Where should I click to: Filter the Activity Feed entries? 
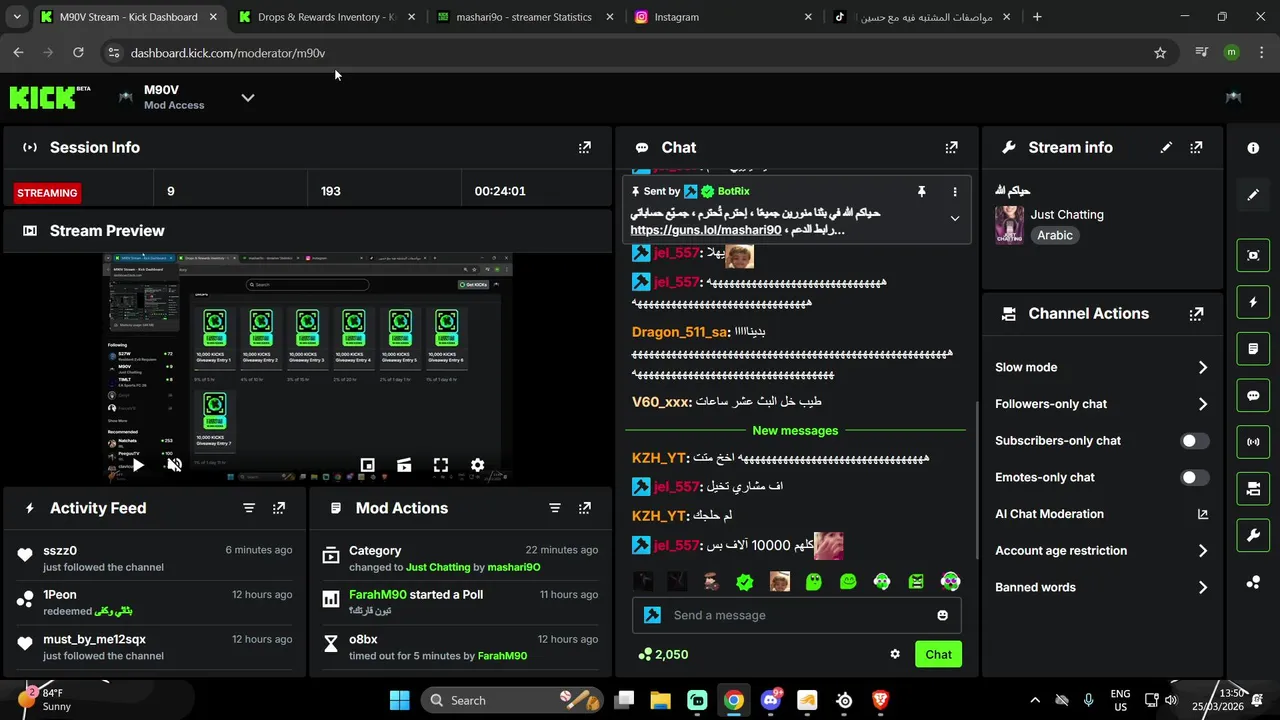[249, 508]
